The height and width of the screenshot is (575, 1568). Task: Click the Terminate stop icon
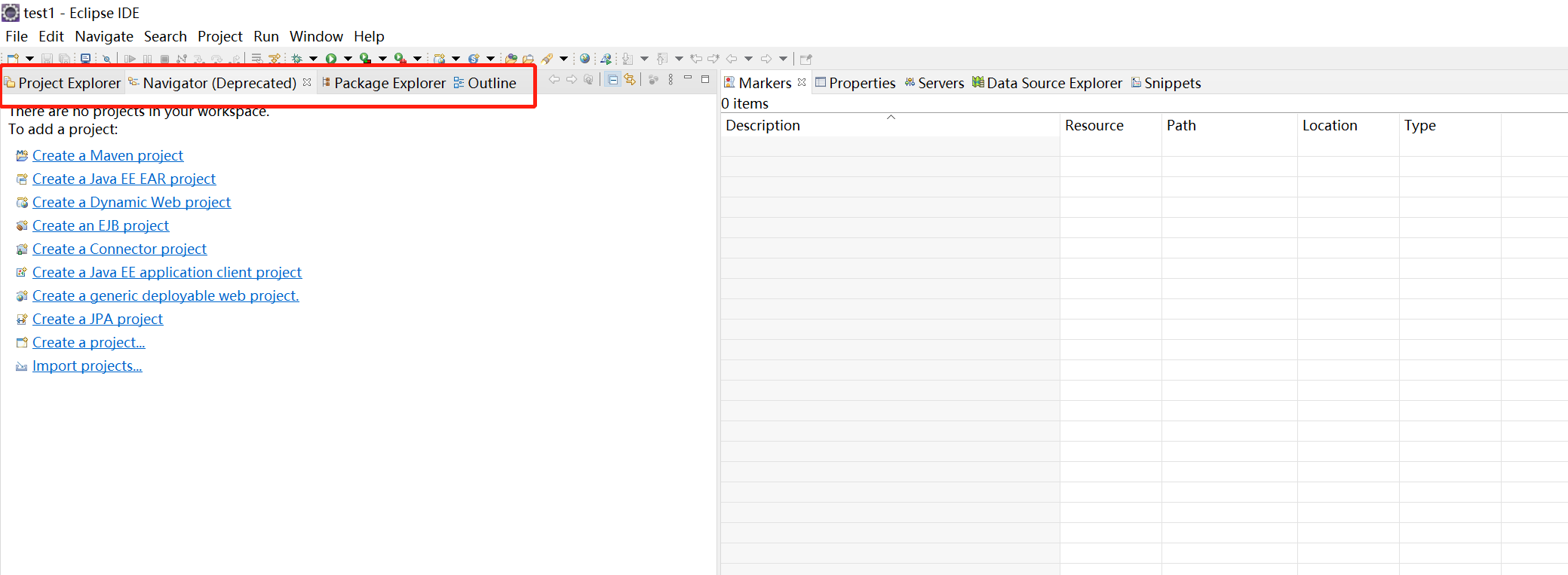(164, 58)
